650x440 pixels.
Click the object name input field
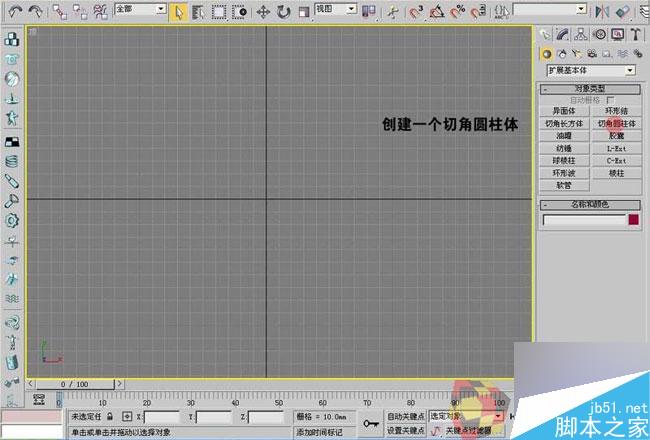[584, 220]
